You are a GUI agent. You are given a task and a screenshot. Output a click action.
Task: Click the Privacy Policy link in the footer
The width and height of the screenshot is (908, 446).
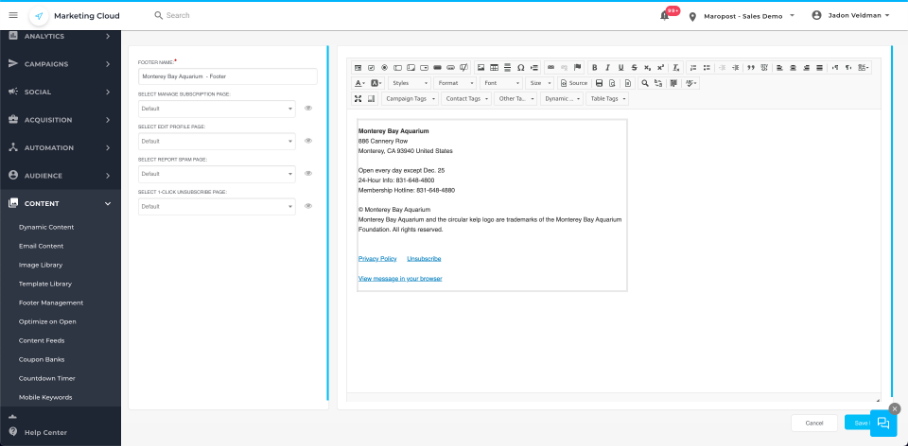pyautogui.click(x=378, y=259)
